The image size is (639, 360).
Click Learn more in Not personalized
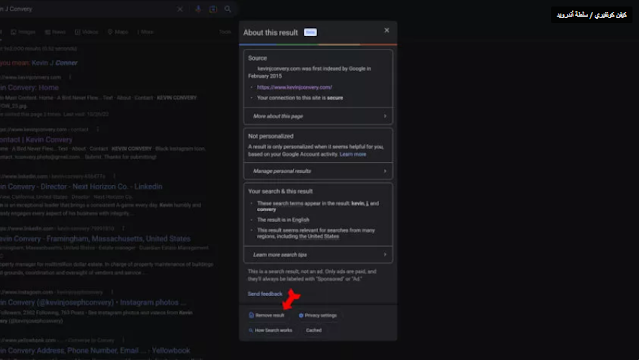353,154
